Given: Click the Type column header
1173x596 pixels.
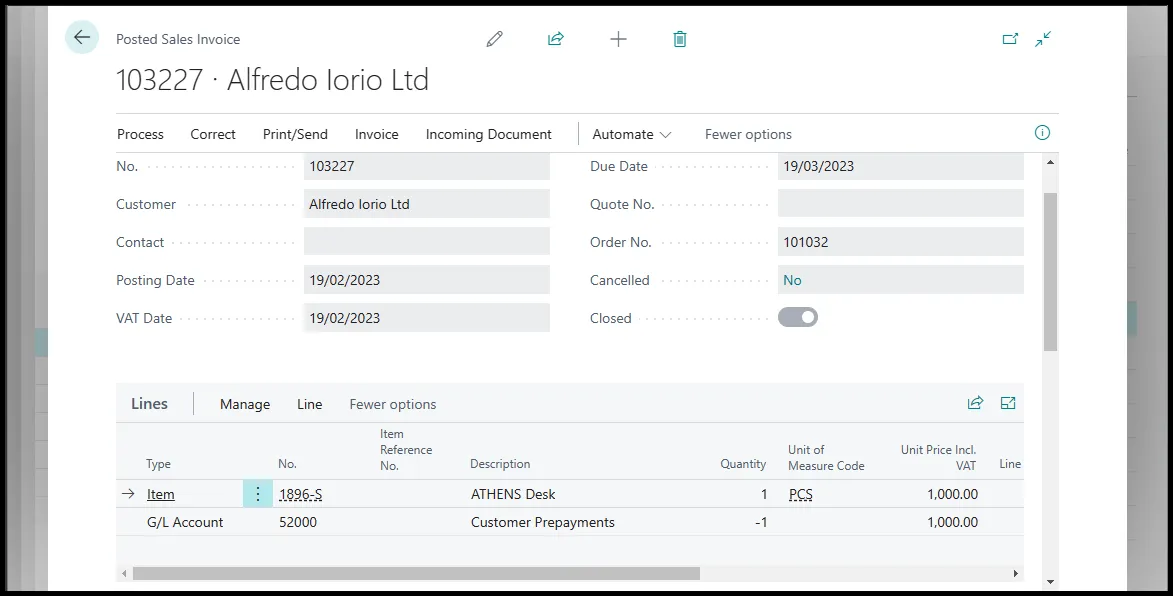Looking at the screenshot, I should pos(158,464).
